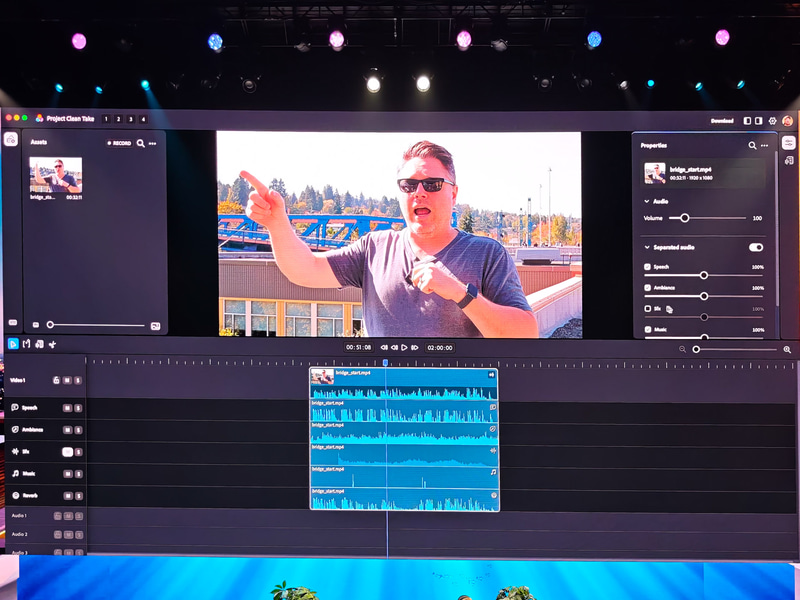Select the bridge_start.mp4 properties thumbnail
Screen dimensions: 800x600
pos(654,173)
